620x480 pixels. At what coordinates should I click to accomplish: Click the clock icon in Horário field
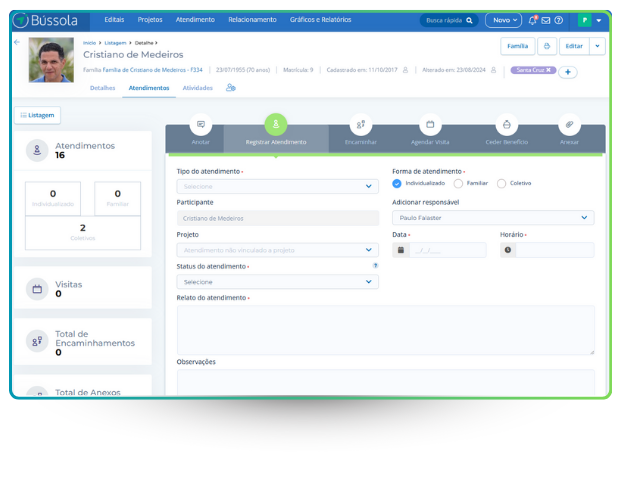(508, 250)
